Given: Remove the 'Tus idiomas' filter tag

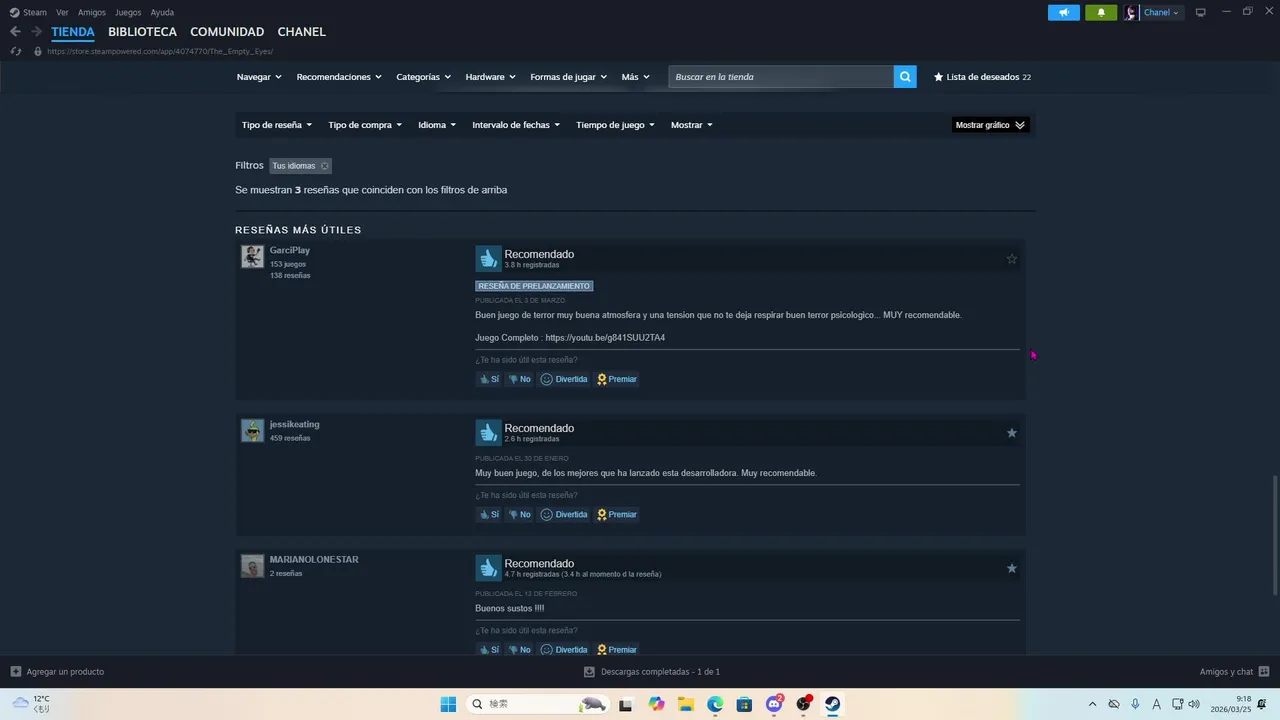Looking at the screenshot, I should click(324, 166).
